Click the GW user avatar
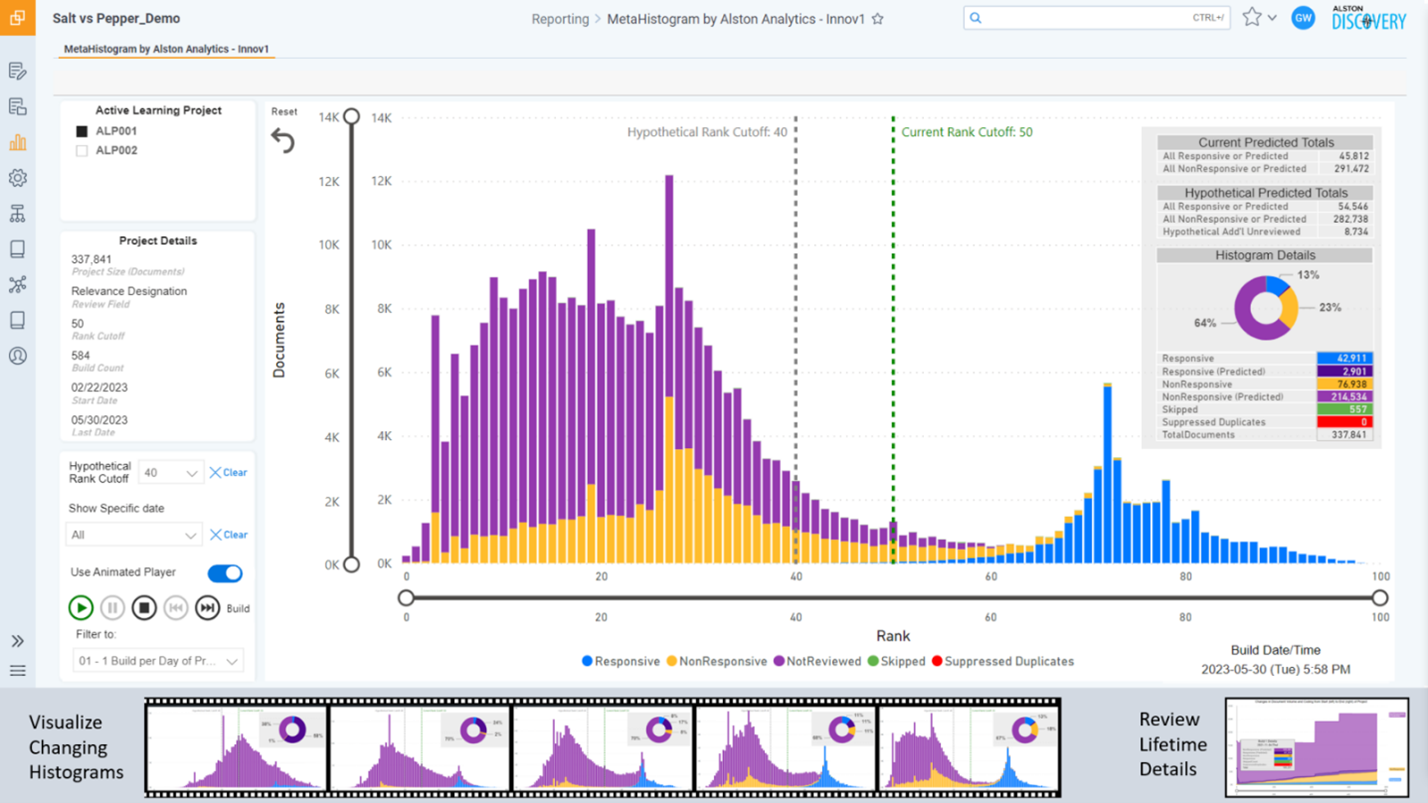The width and height of the screenshot is (1428, 803). (x=1302, y=18)
